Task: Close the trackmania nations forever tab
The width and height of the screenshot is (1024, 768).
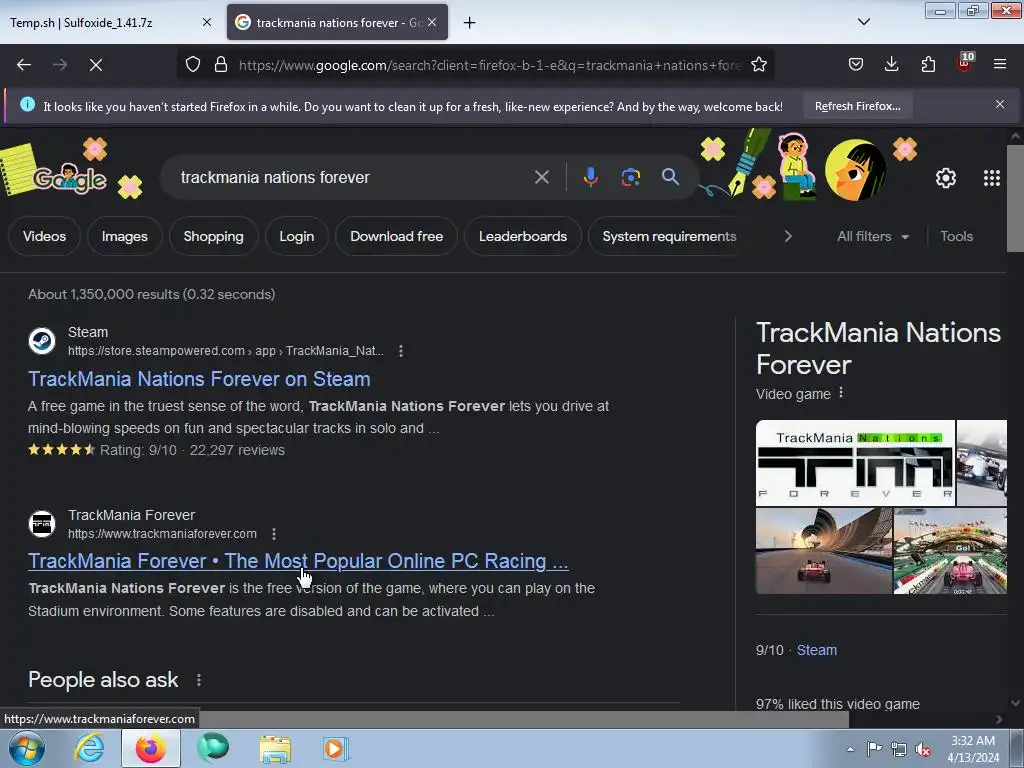Action: point(432,22)
